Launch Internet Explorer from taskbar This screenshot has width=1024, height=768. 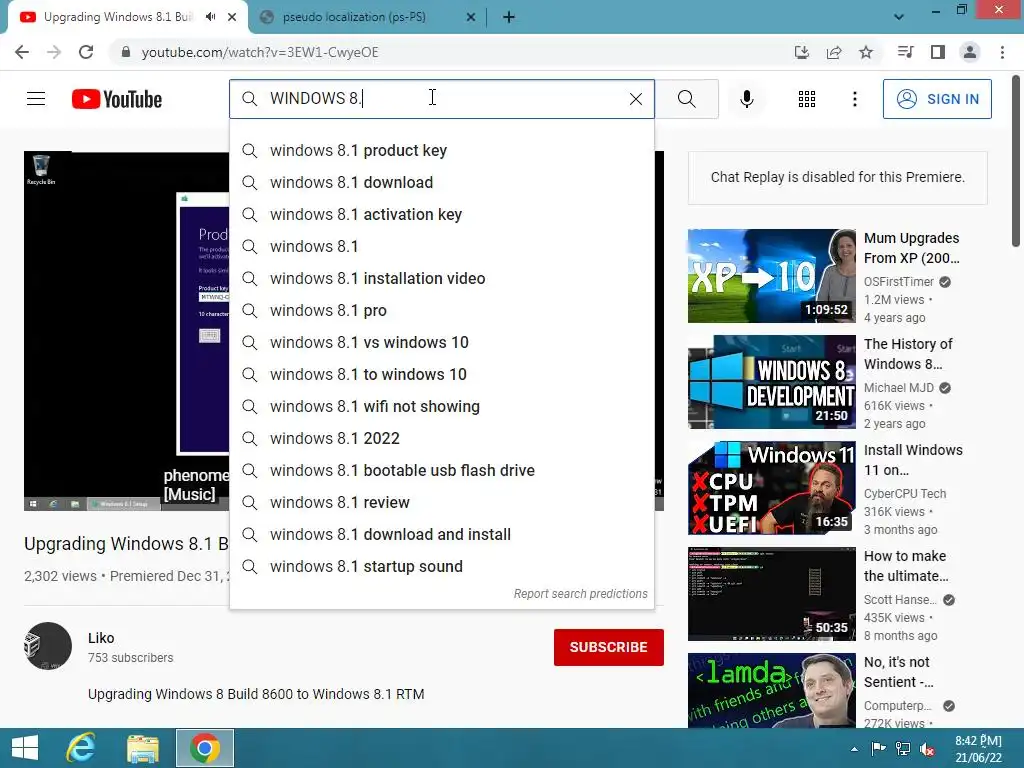coord(81,748)
